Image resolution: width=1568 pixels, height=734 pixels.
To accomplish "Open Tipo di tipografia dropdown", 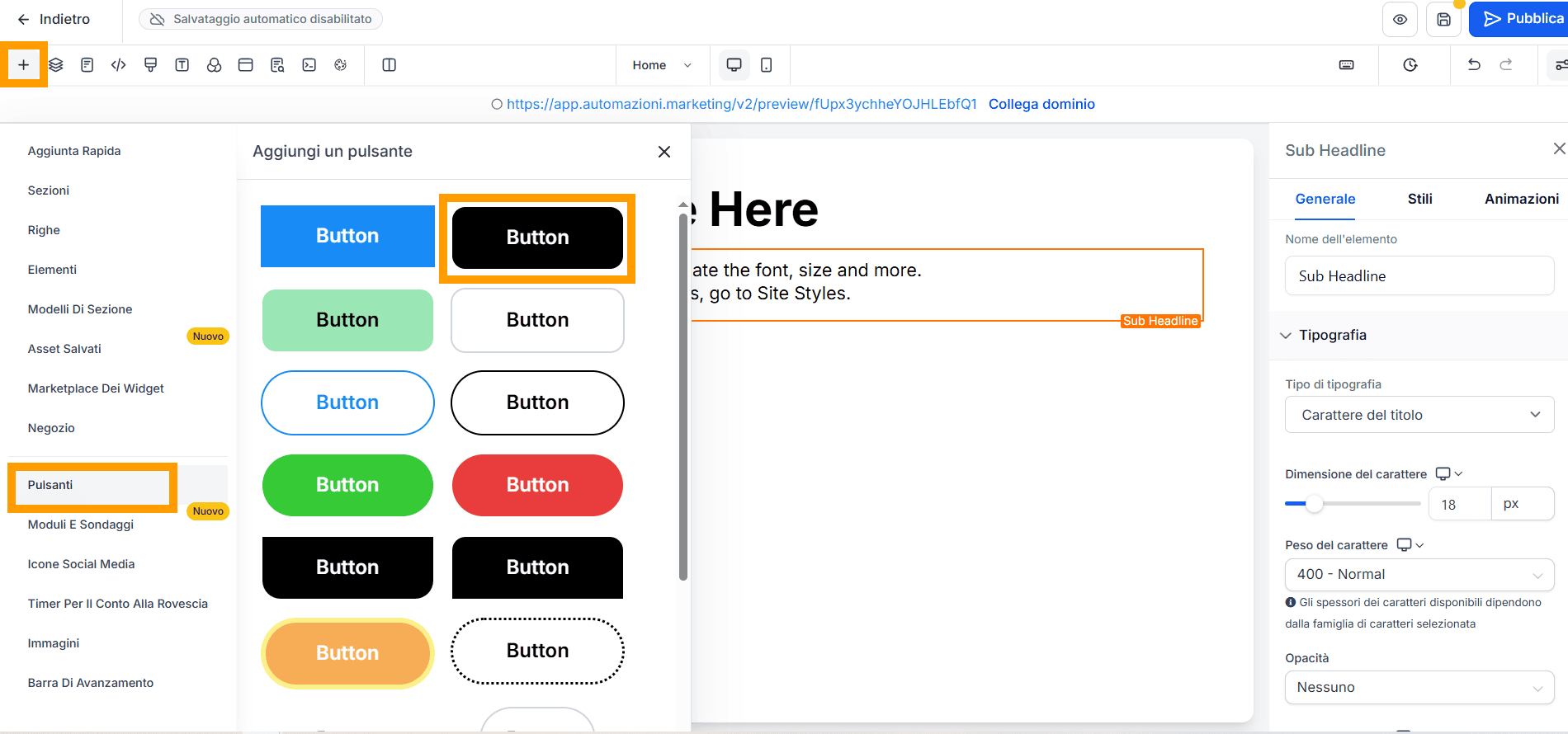I will 1419,415.
